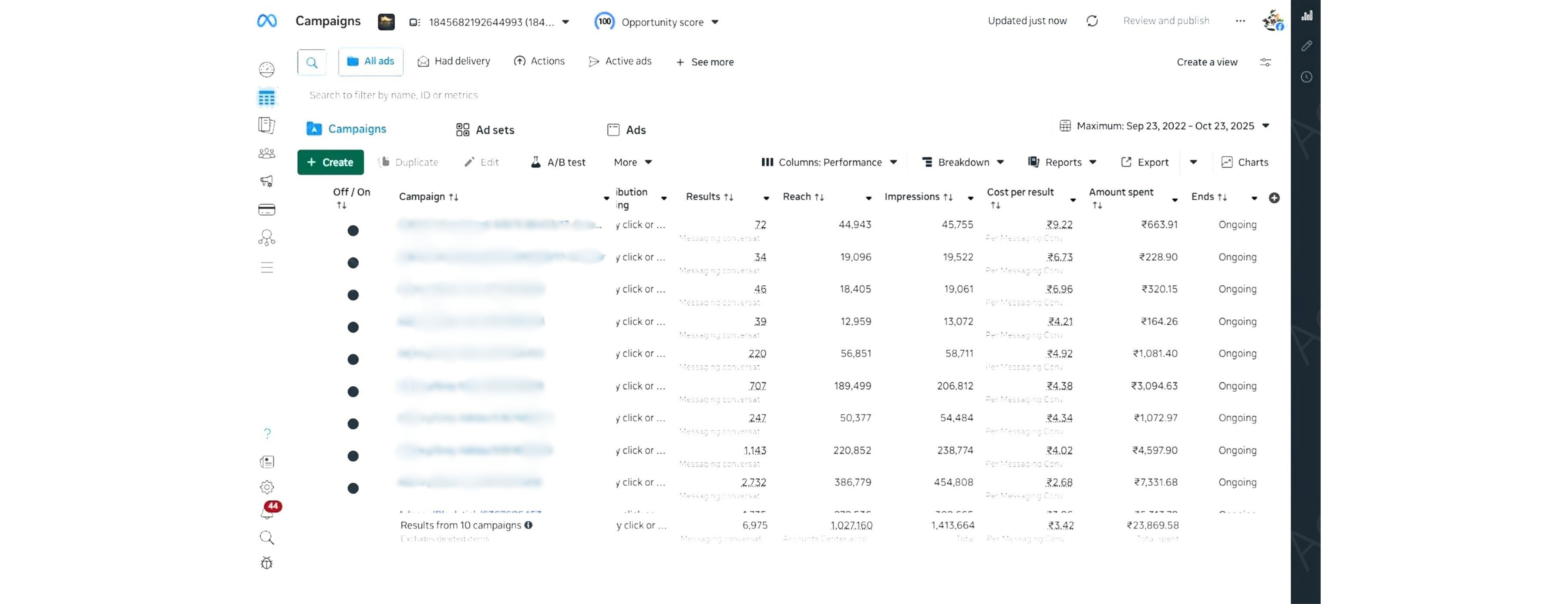This screenshot has height=604, width=1568.
Task: Click the Report a problem bug icon
Action: [267, 563]
